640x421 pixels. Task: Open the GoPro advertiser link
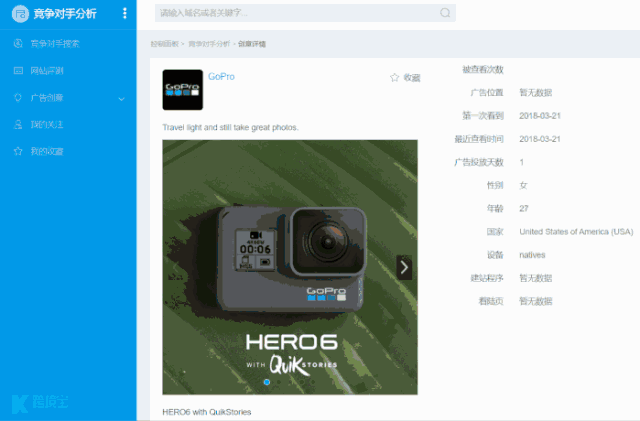(x=221, y=77)
